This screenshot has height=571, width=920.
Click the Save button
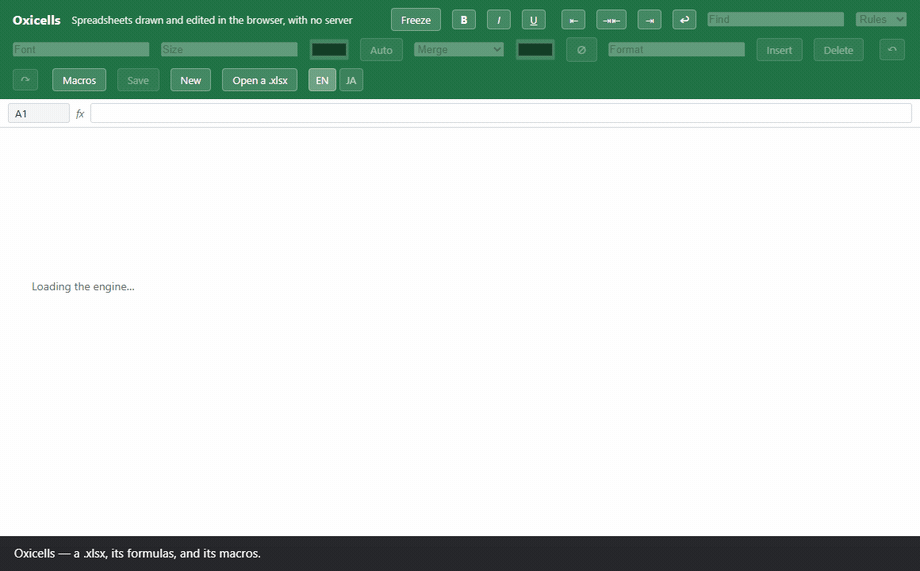pyautogui.click(x=138, y=80)
